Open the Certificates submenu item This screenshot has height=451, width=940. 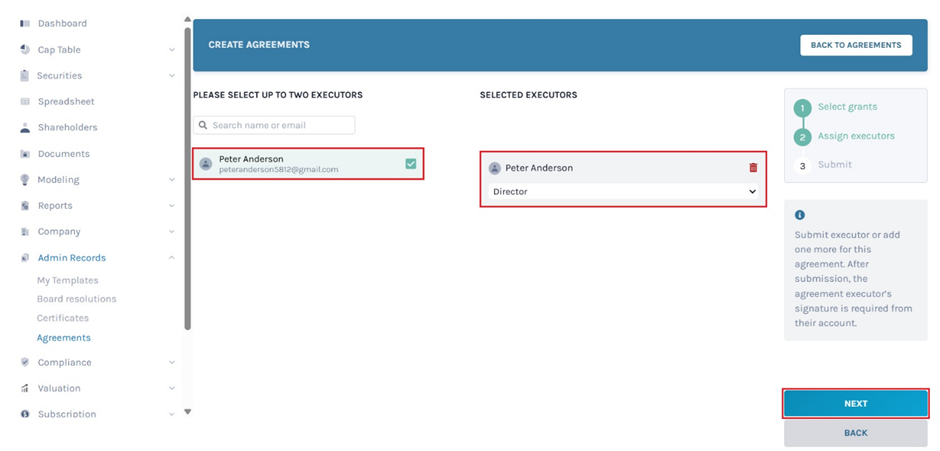(62, 318)
